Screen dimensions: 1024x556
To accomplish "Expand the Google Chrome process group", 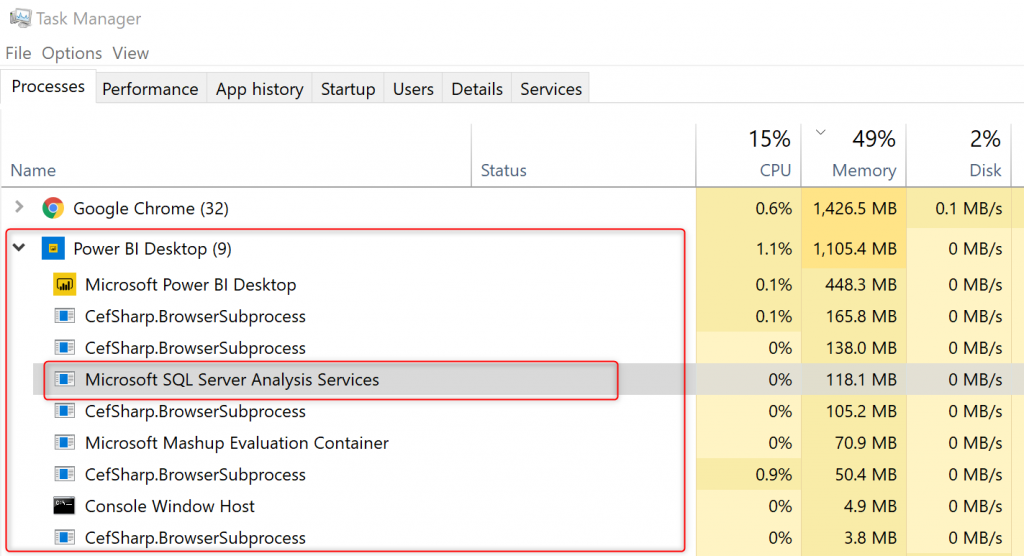I will [19, 208].
